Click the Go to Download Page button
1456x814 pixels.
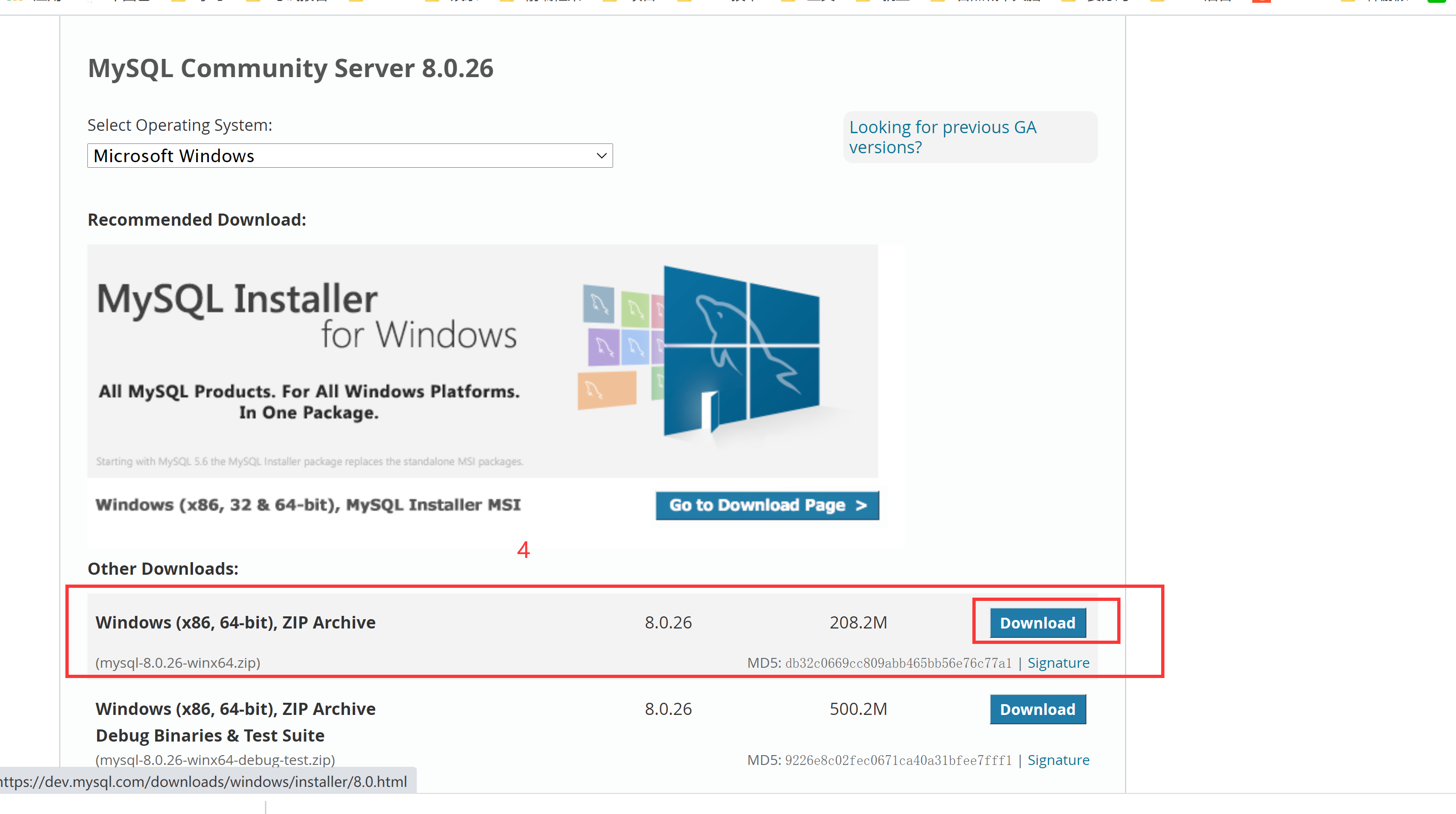click(x=767, y=505)
